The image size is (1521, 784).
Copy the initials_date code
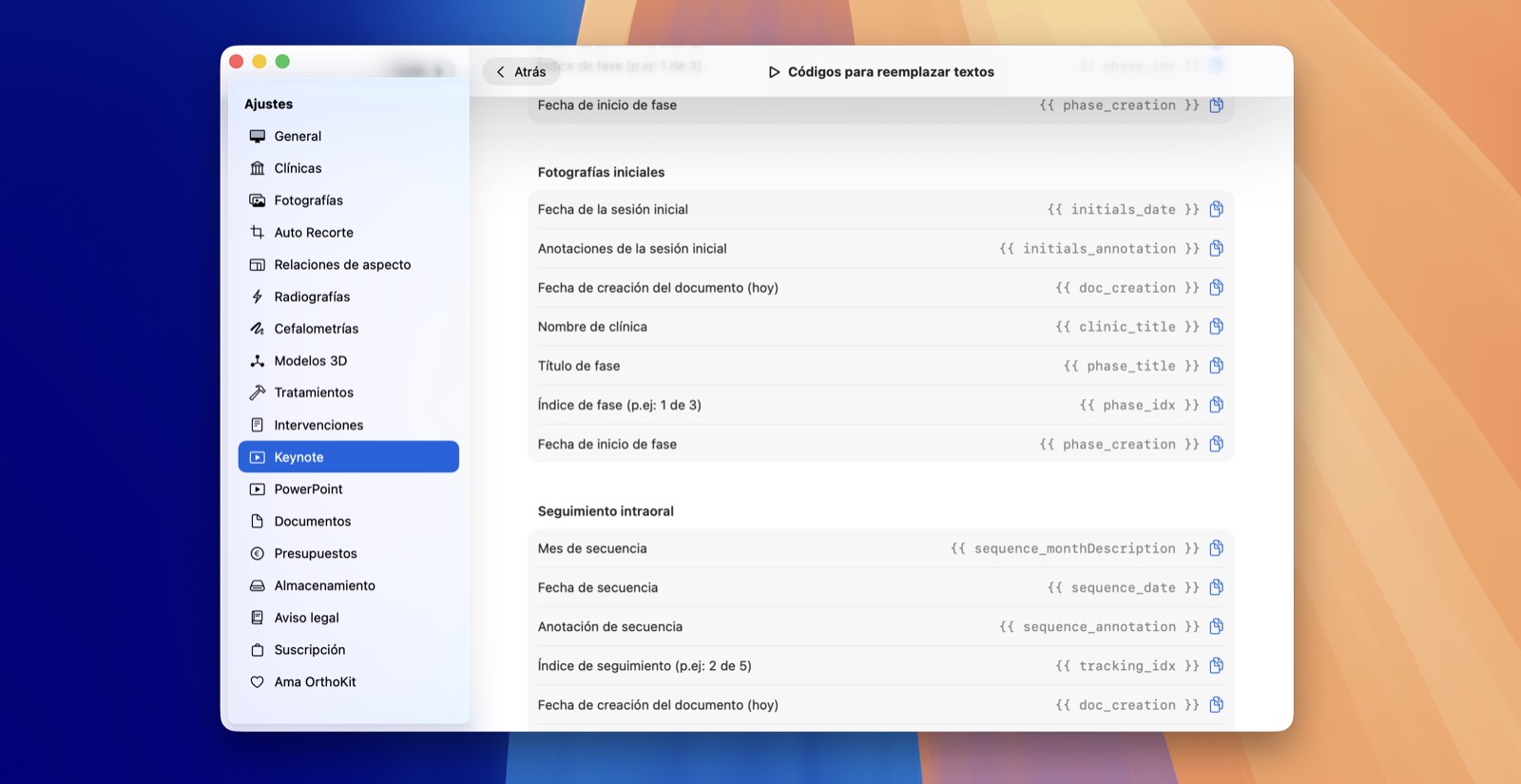[x=1216, y=209]
